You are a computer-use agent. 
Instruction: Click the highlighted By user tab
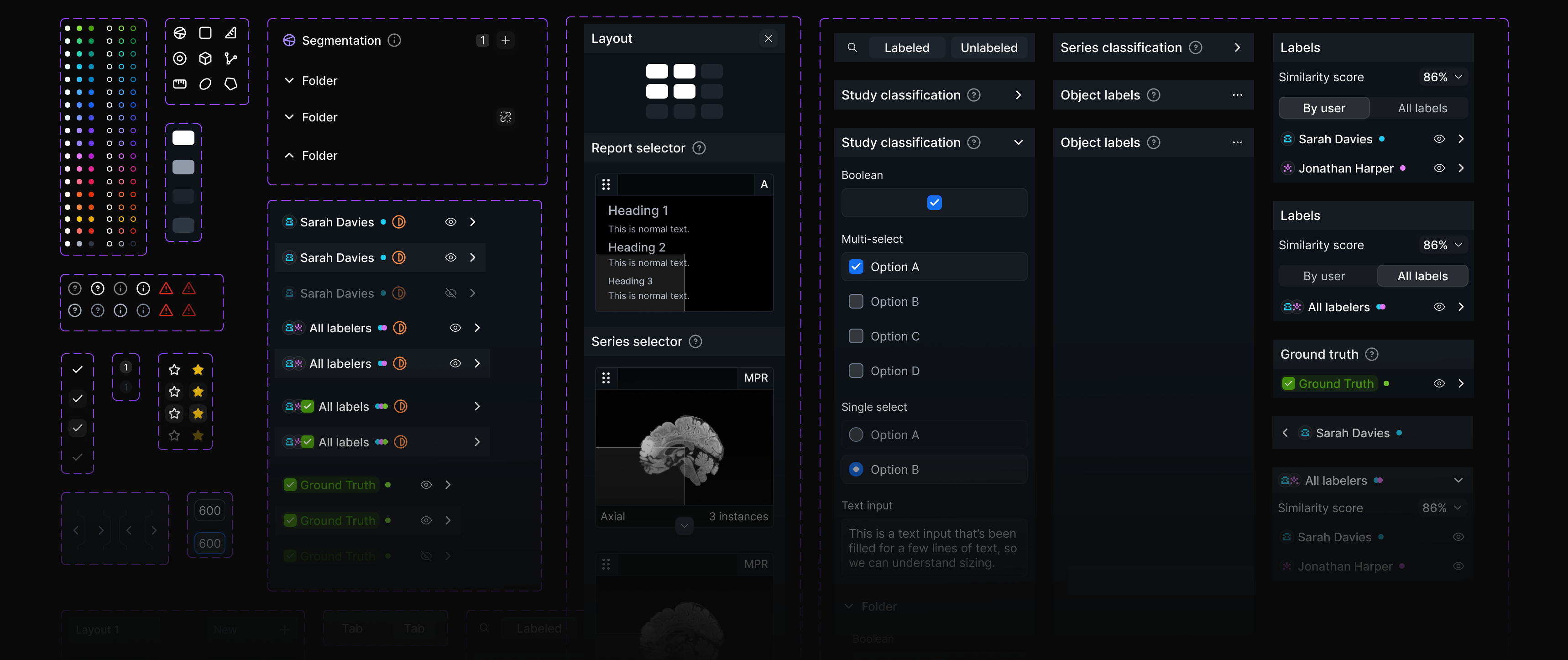tap(1324, 108)
